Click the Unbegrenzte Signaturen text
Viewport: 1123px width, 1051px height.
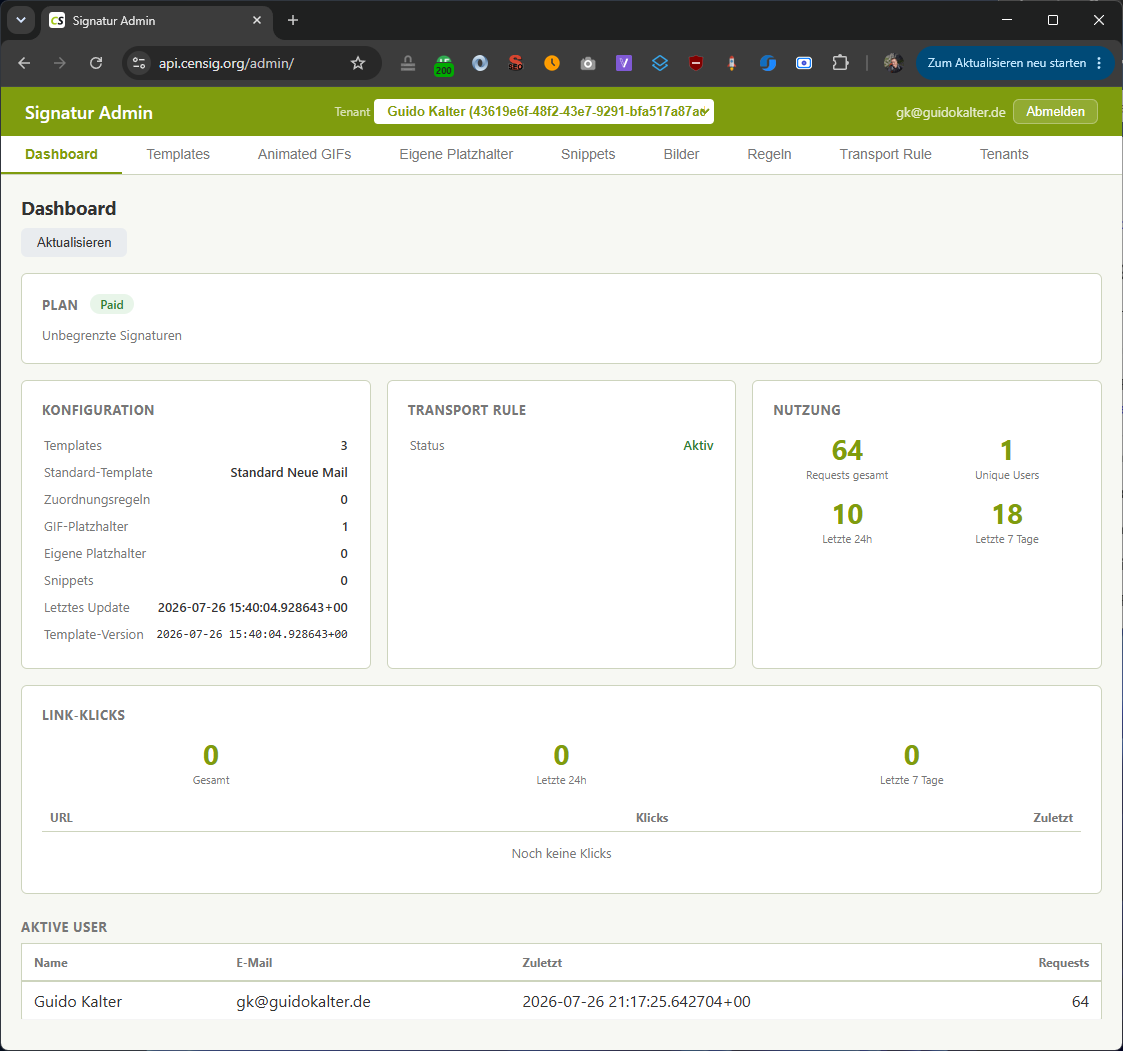(112, 335)
